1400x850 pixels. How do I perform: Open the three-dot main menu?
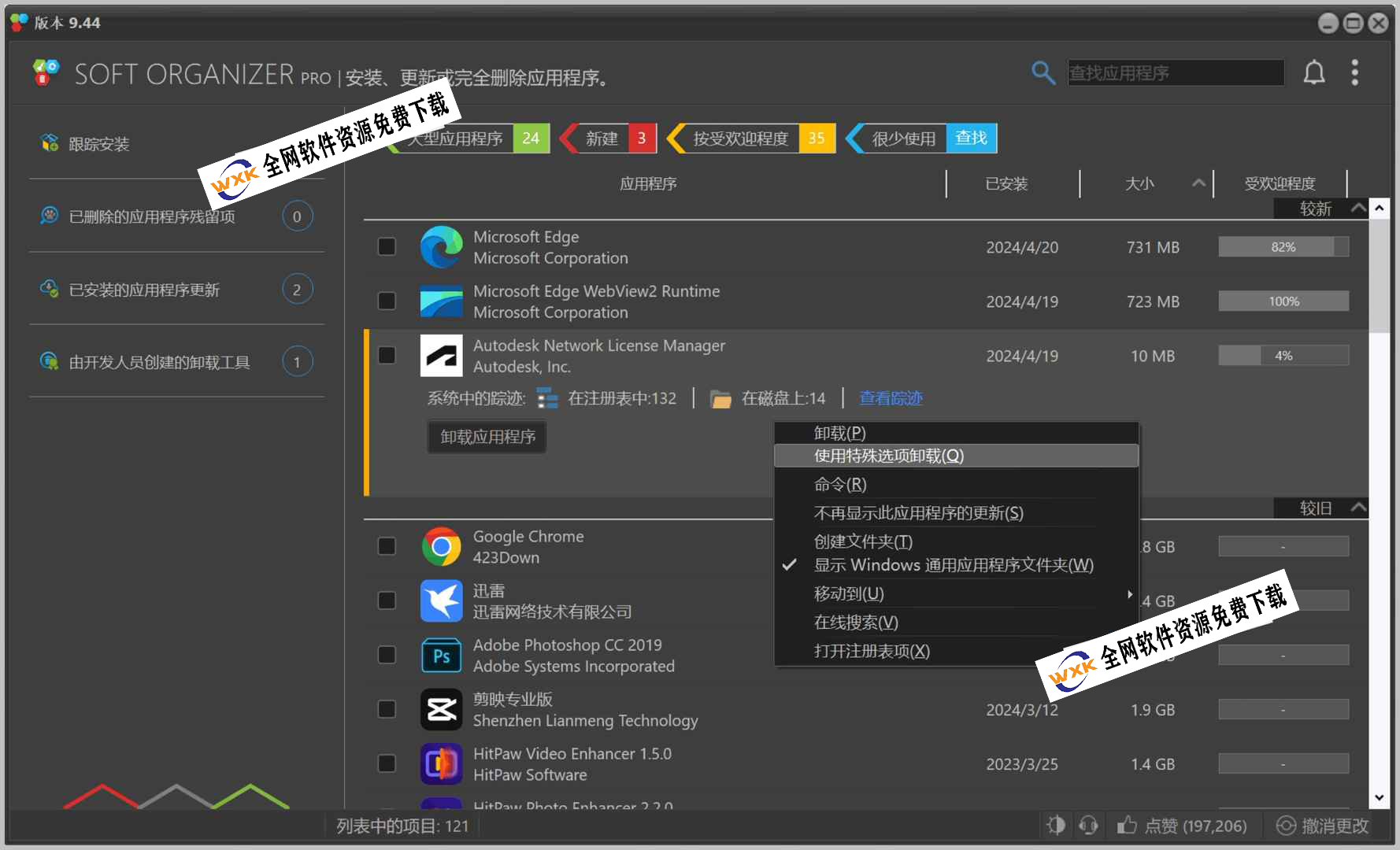[x=1354, y=73]
